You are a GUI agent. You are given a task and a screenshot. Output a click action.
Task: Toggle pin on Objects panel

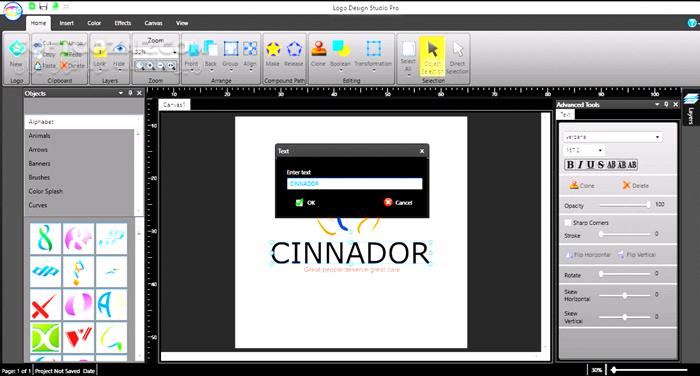(x=130, y=93)
